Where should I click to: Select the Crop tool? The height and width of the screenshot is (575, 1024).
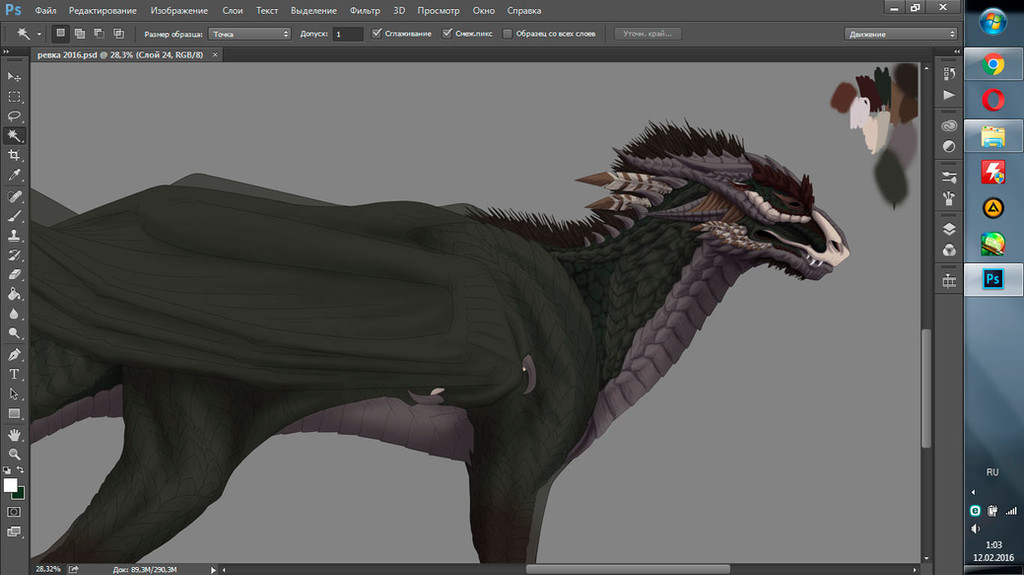click(14, 156)
